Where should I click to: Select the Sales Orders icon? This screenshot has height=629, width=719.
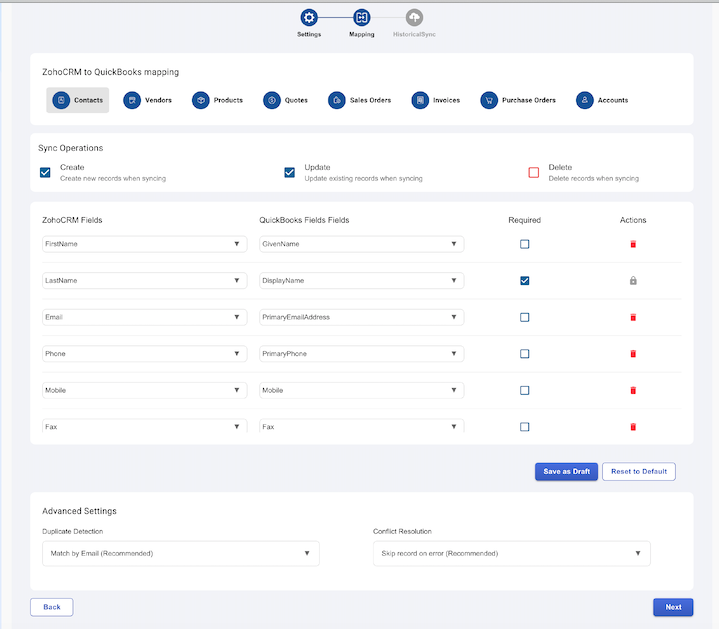tap(337, 100)
